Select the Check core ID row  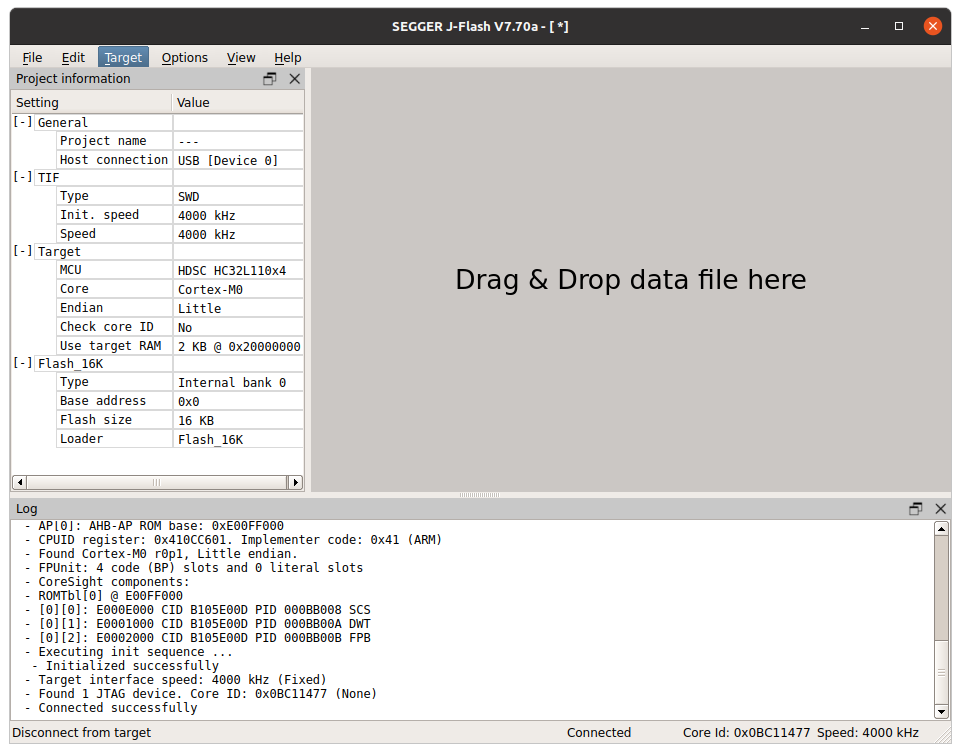(180, 327)
